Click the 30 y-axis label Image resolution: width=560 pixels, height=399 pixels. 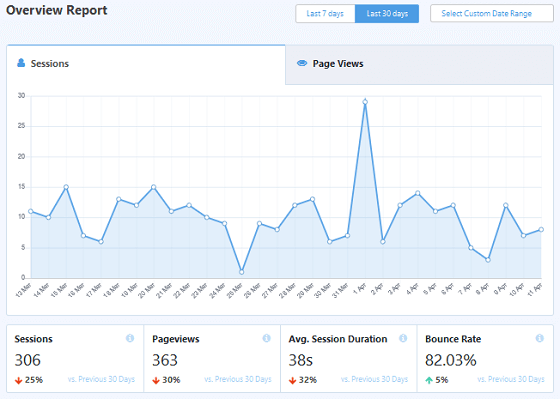21,96
